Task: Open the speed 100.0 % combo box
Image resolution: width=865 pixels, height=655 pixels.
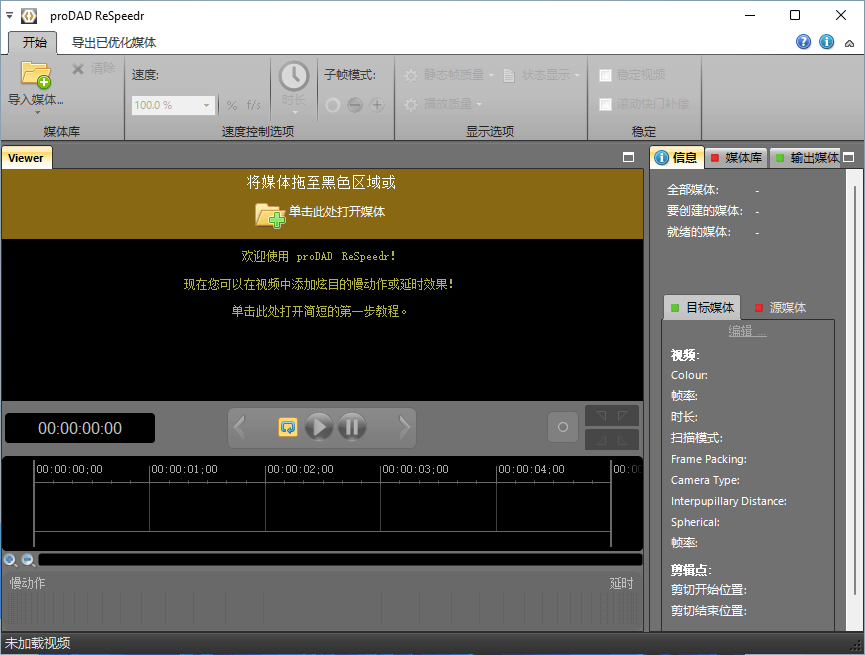Action: coord(173,105)
